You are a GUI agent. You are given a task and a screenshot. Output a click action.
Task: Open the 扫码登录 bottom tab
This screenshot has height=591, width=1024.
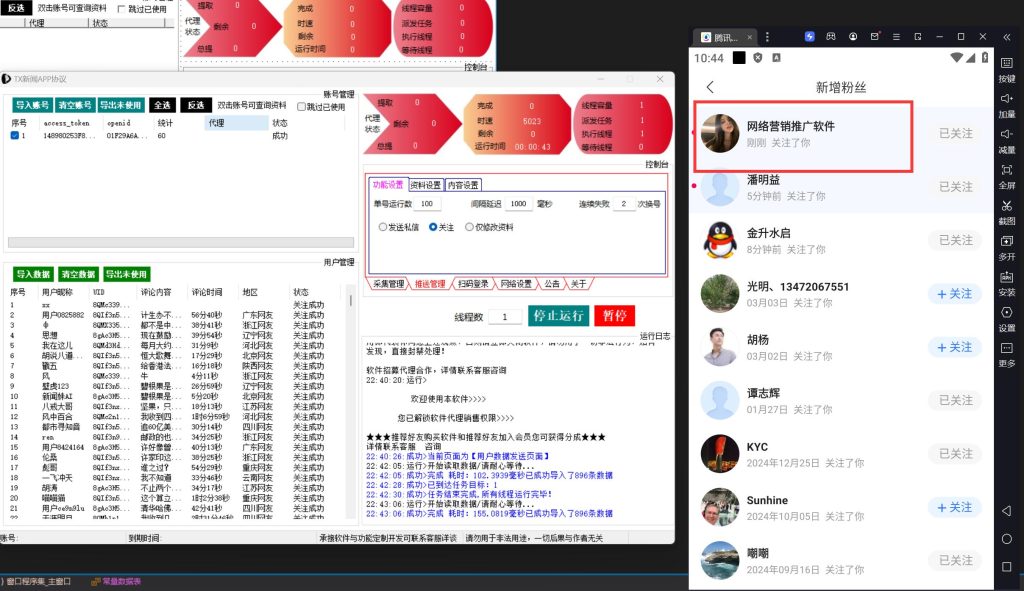[x=474, y=284]
